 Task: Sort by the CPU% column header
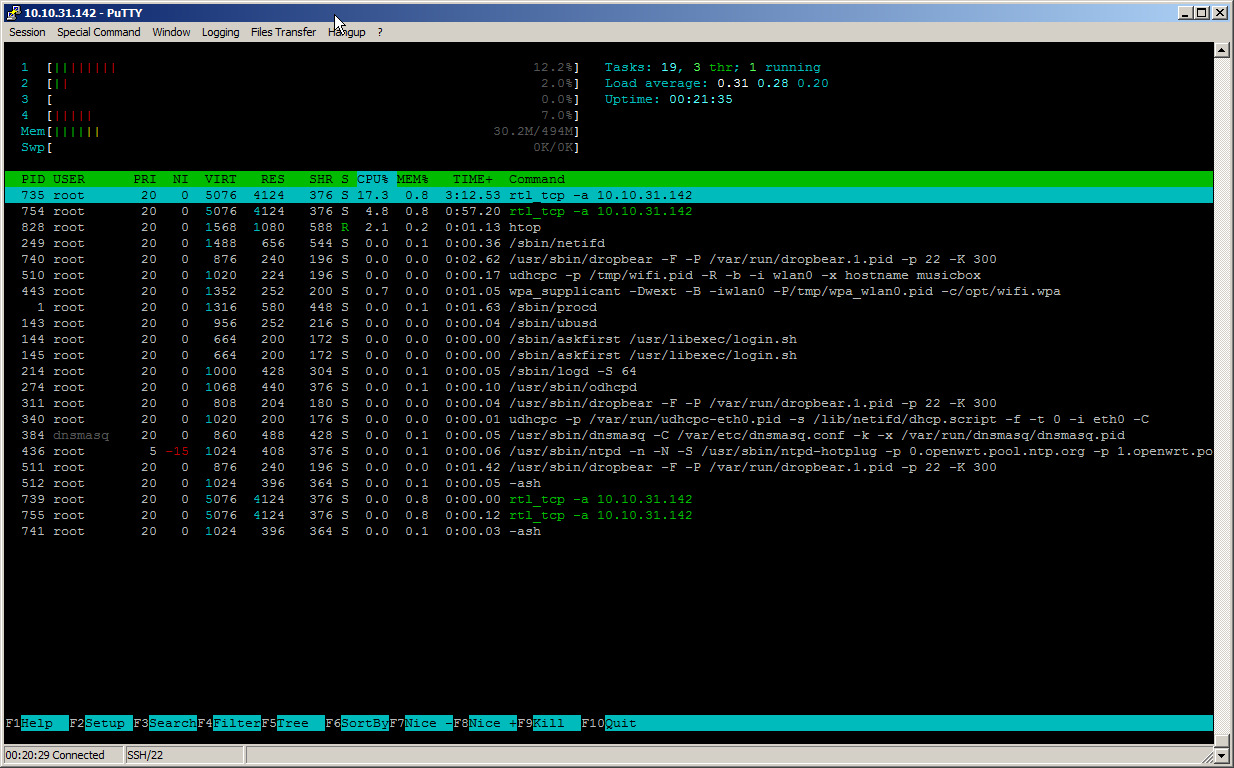click(x=373, y=179)
